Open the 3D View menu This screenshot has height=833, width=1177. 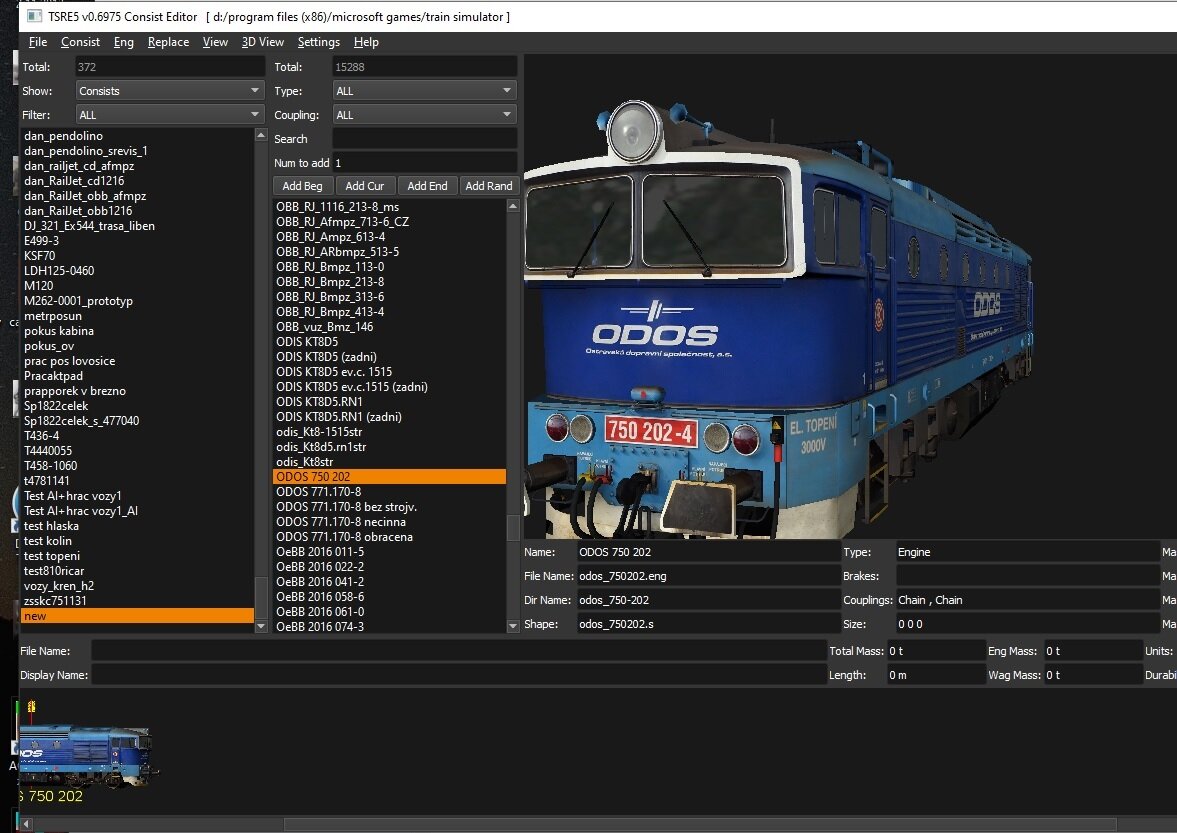pyautogui.click(x=262, y=42)
